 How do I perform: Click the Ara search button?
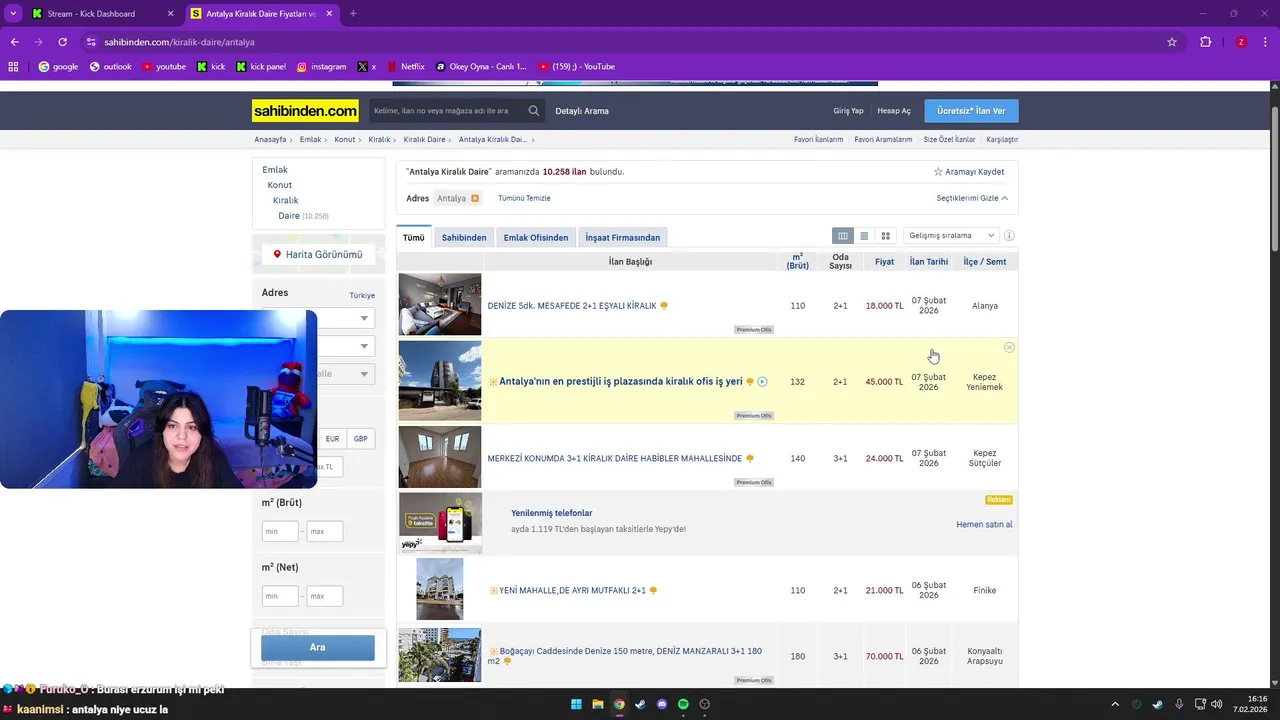pos(318,647)
